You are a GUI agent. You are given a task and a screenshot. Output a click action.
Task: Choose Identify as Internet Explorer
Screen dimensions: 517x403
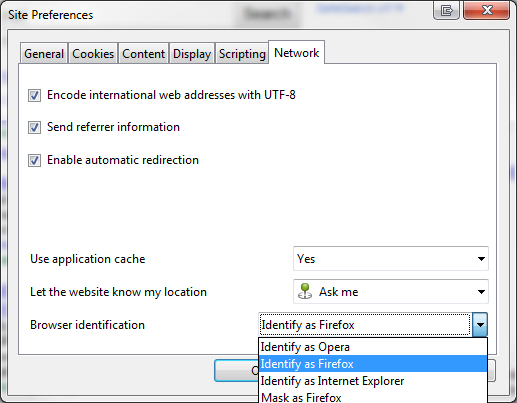point(373,381)
